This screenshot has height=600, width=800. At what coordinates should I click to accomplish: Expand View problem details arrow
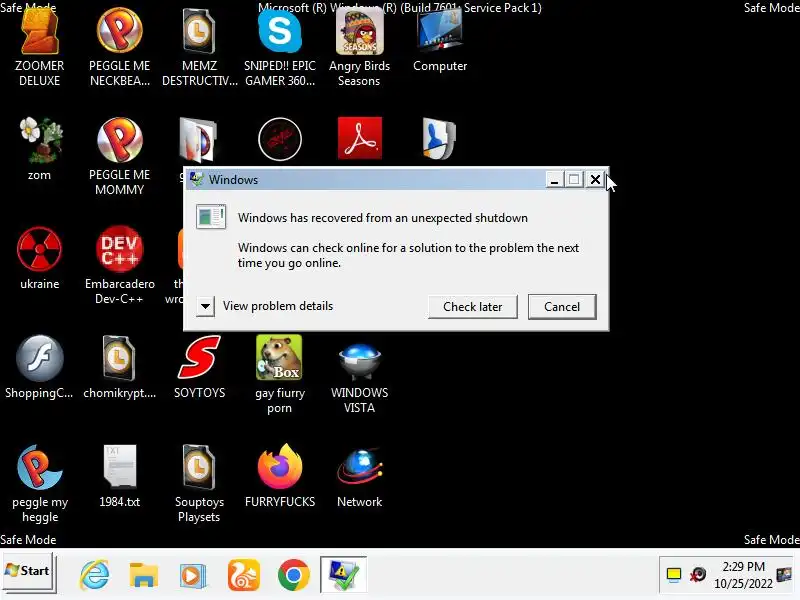pyautogui.click(x=205, y=307)
